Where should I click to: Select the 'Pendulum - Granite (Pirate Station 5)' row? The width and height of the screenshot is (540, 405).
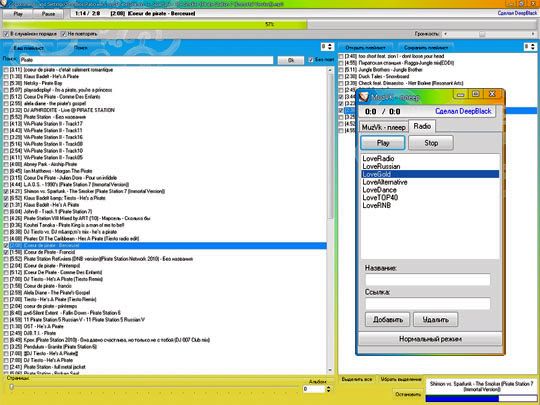(x=165, y=347)
